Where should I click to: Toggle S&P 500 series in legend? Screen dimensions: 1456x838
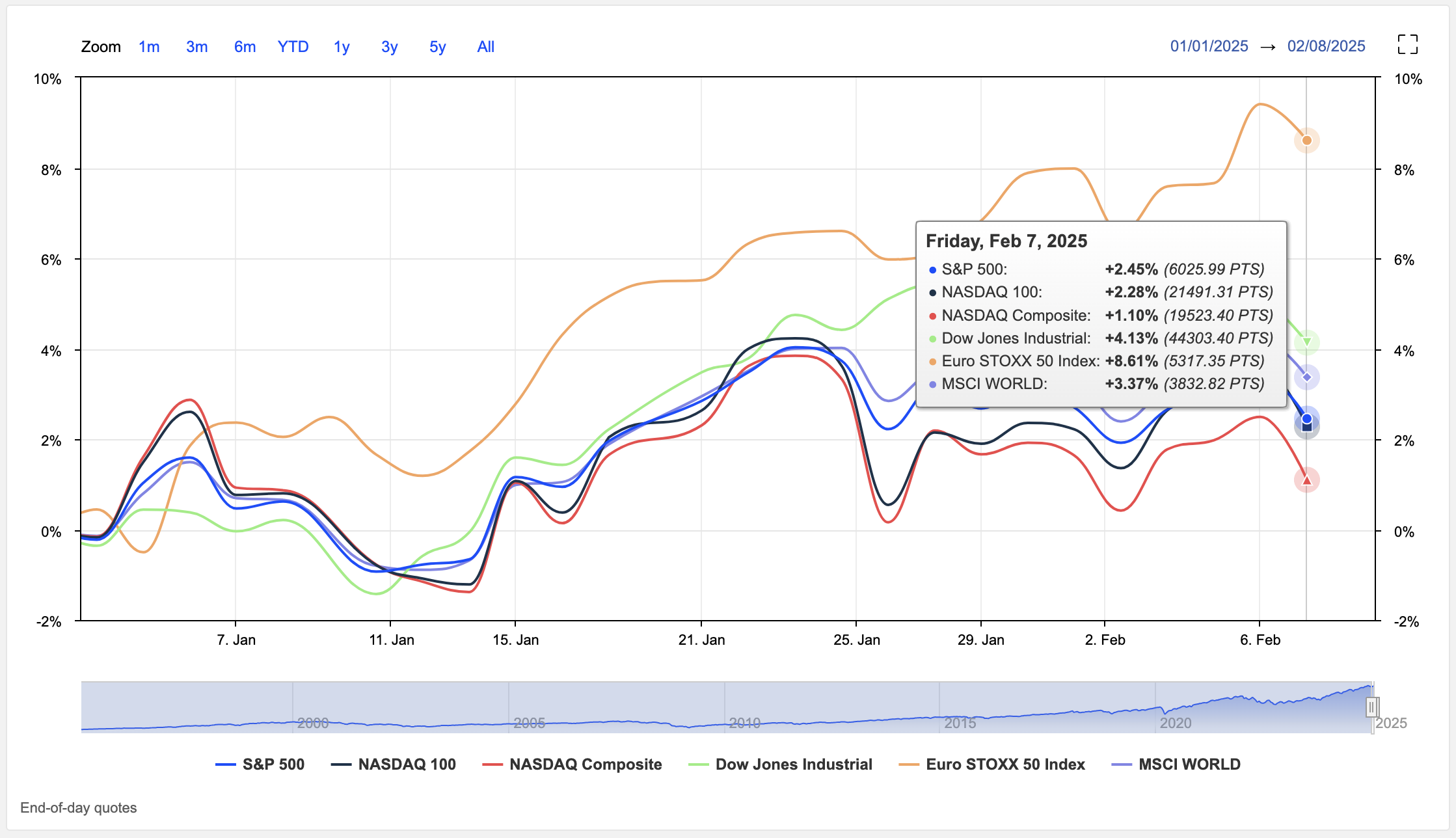click(x=260, y=764)
